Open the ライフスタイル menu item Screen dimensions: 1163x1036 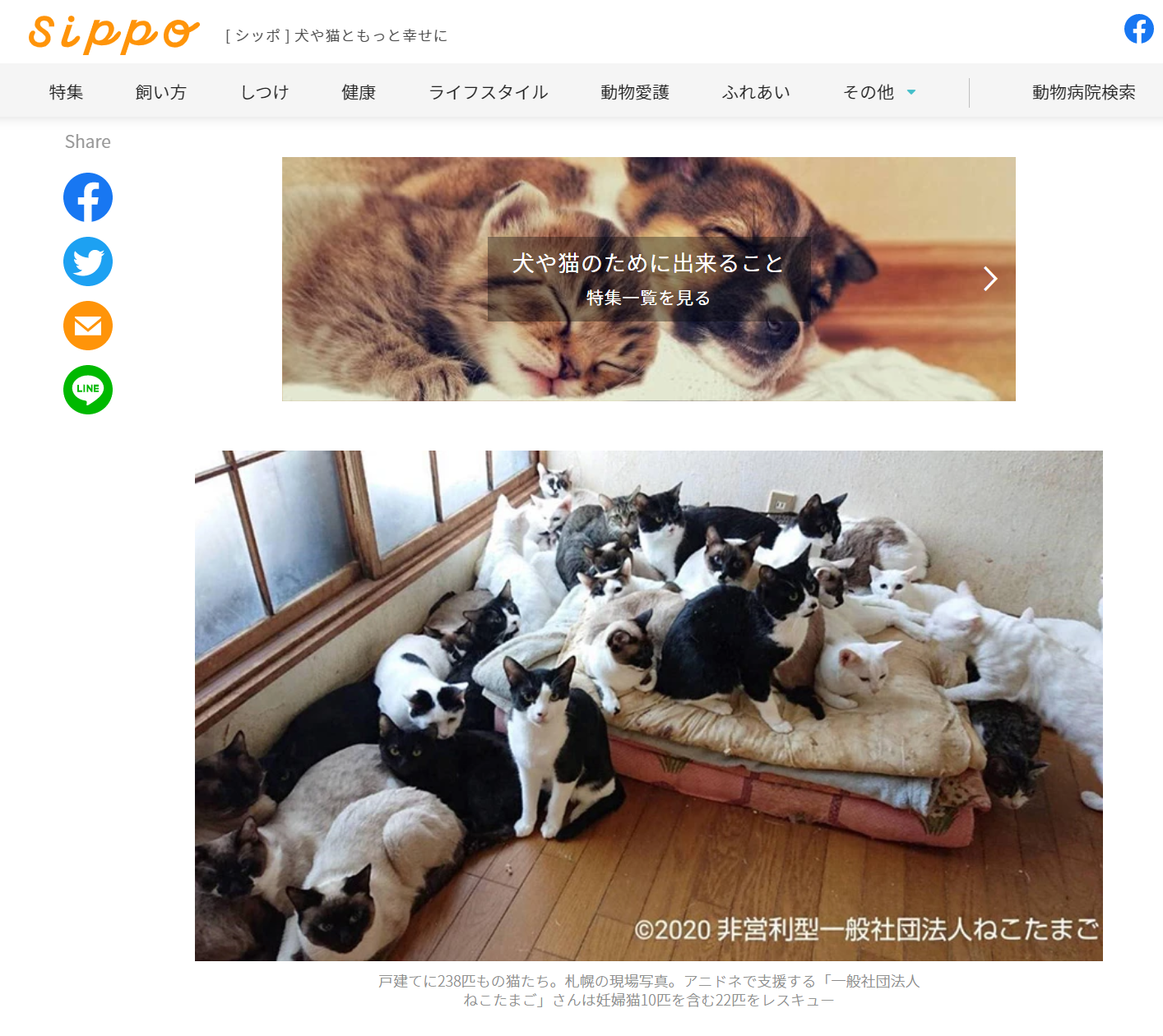(x=489, y=92)
